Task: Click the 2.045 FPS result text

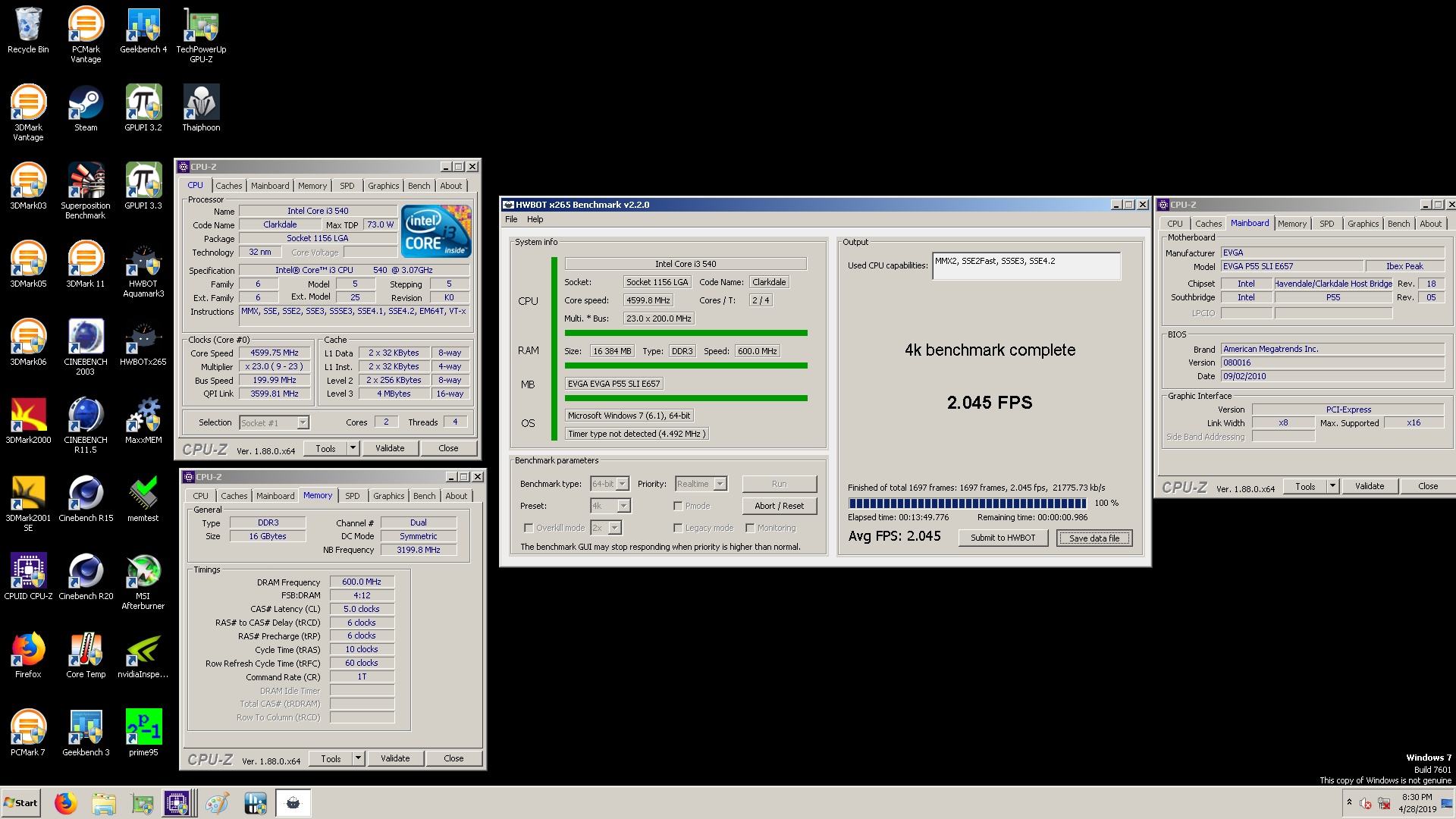Action: click(990, 403)
